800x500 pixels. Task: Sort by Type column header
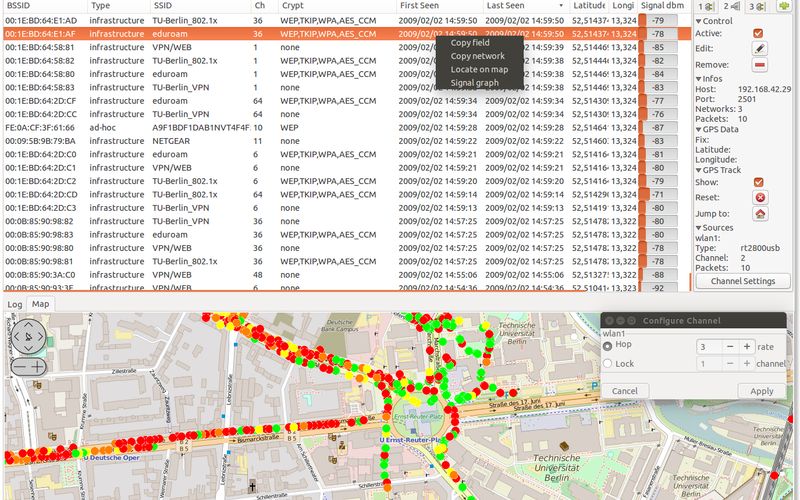118,6
